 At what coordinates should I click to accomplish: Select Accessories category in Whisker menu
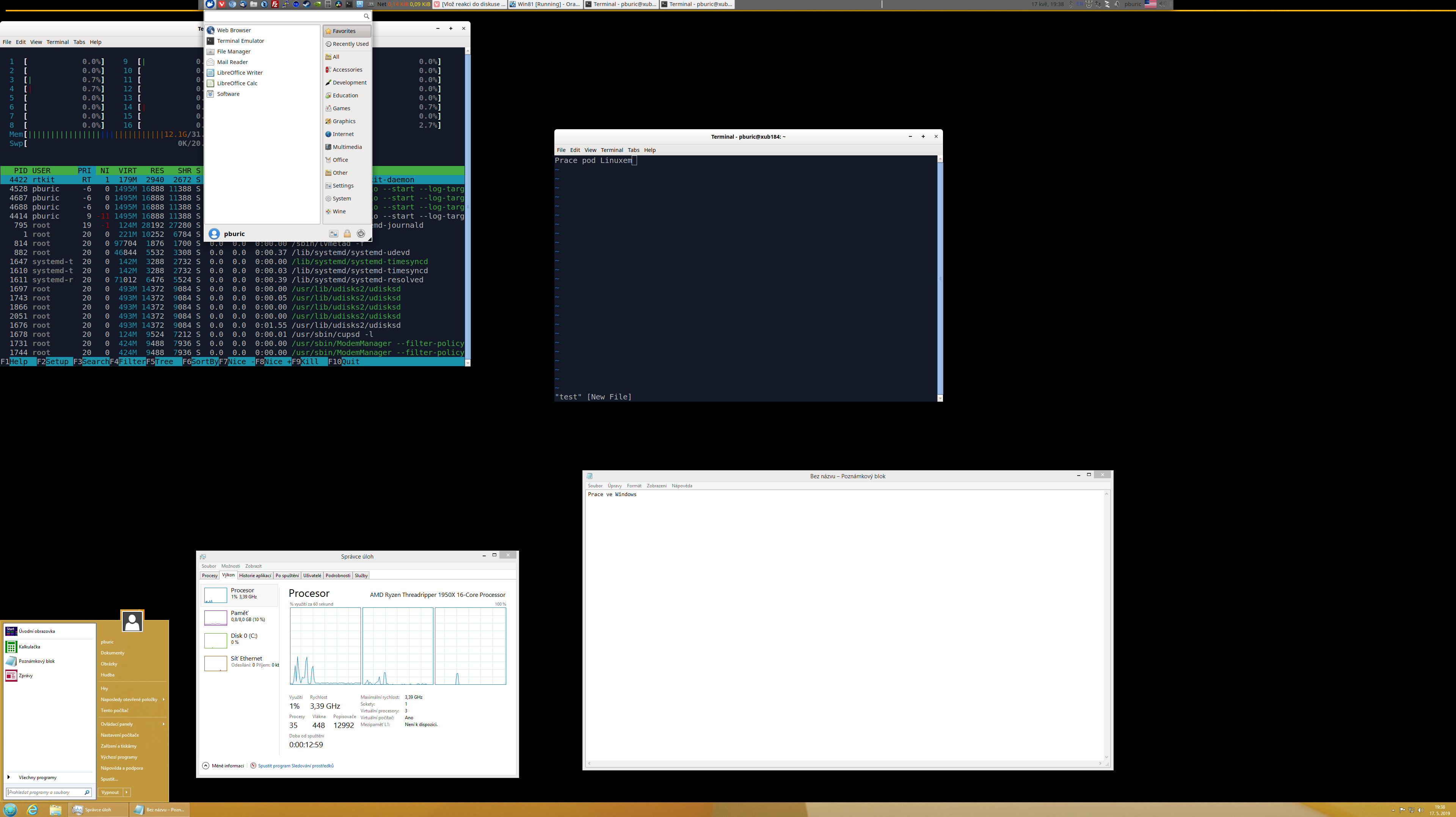click(x=347, y=69)
